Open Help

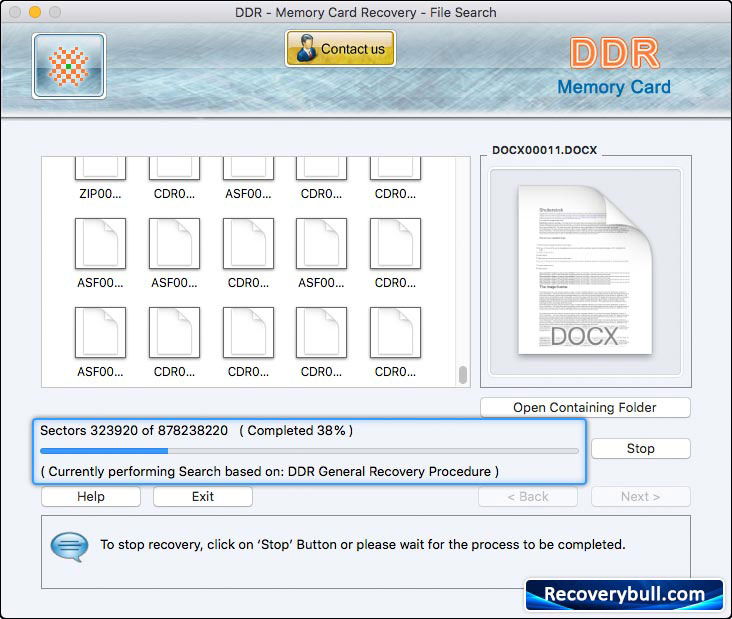pyautogui.click(x=91, y=497)
